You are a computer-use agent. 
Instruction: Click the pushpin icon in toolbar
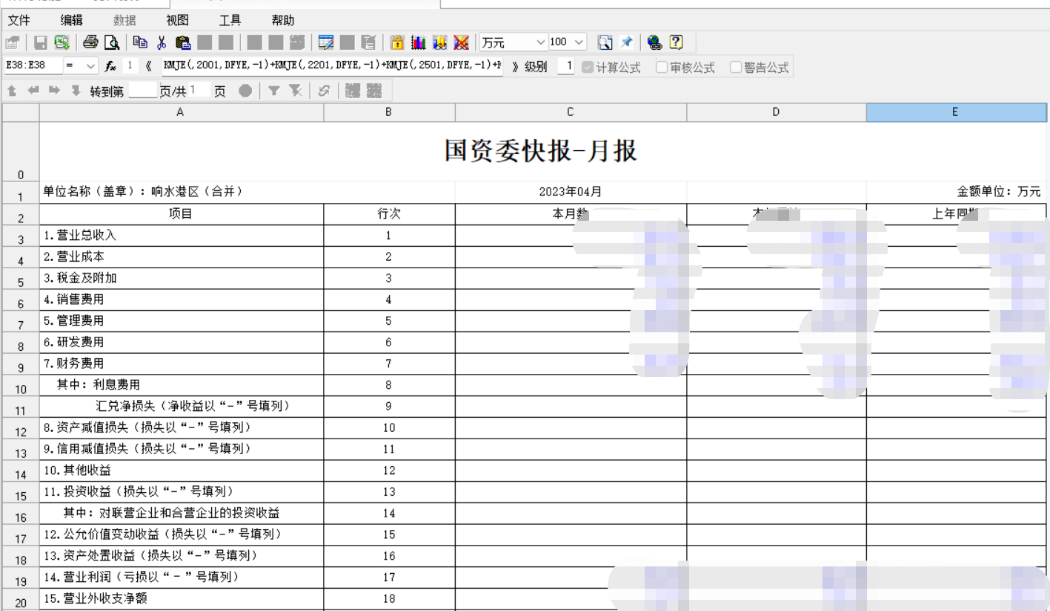[x=627, y=43]
